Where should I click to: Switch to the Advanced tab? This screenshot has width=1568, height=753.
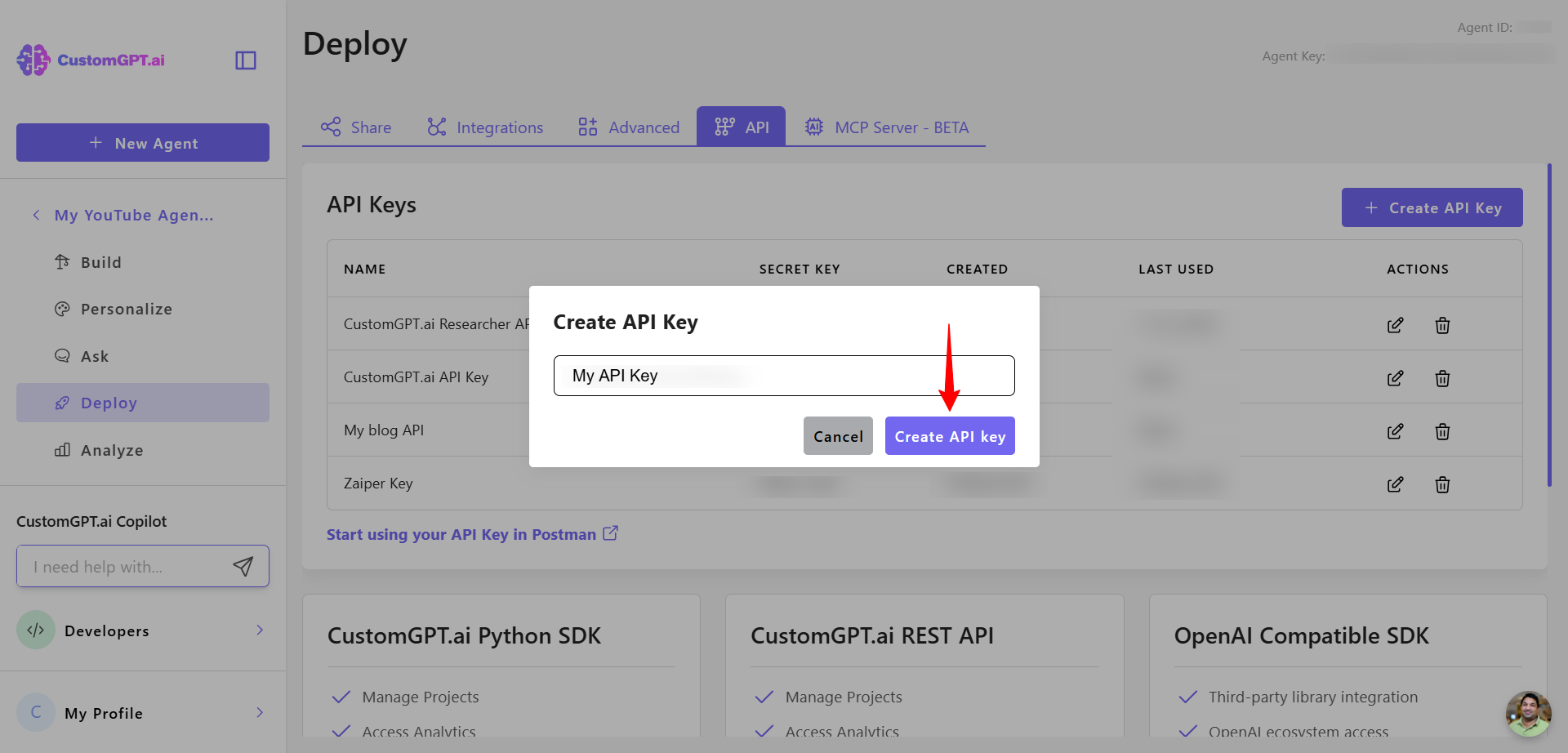tap(629, 127)
